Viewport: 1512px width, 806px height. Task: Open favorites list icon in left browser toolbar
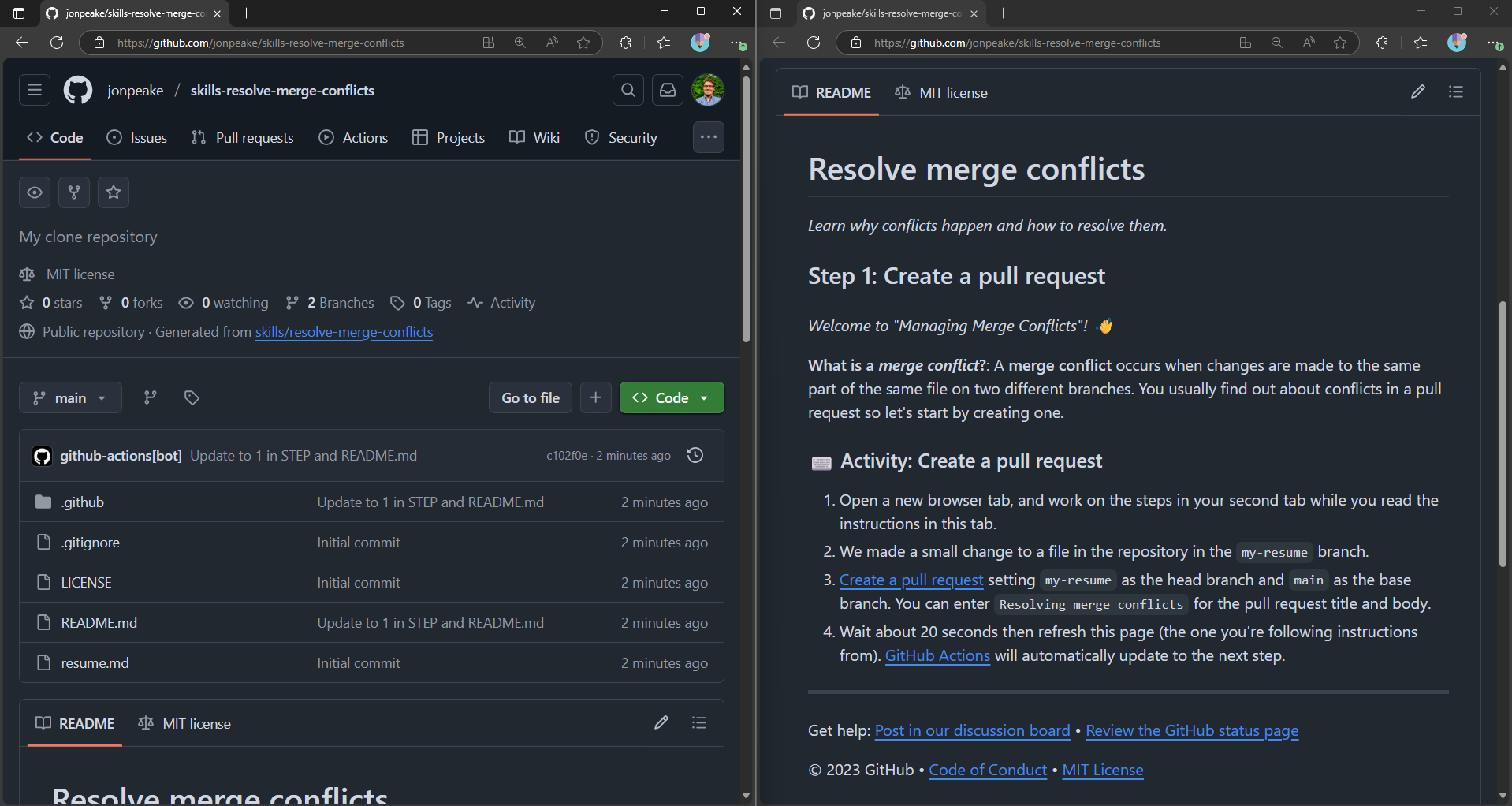tap(664, 43)
